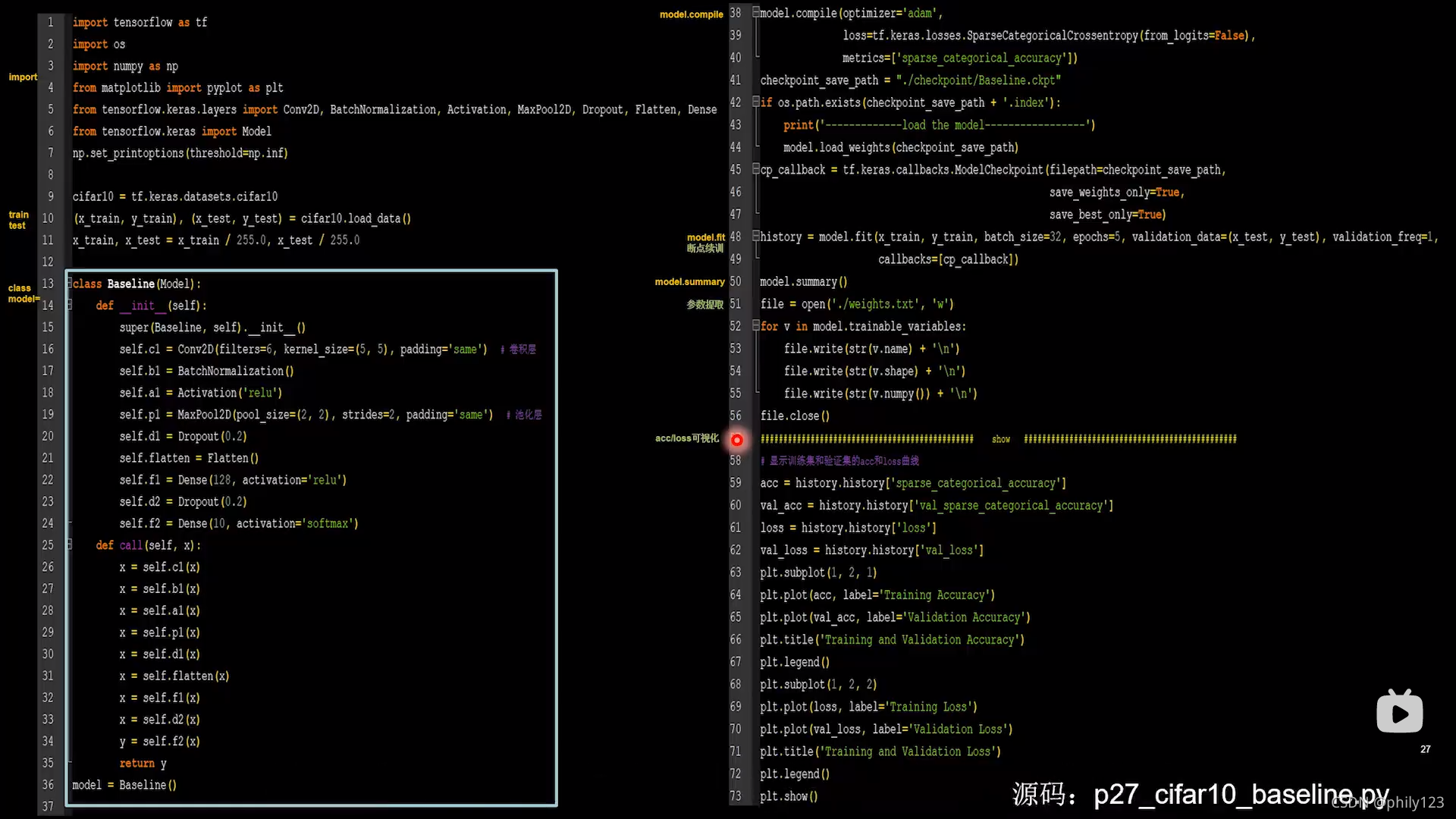This screenshot has height=819, width=1456.
Task: Click 'x = self.flatten(x)' on line 31
Action: point(174,676)
